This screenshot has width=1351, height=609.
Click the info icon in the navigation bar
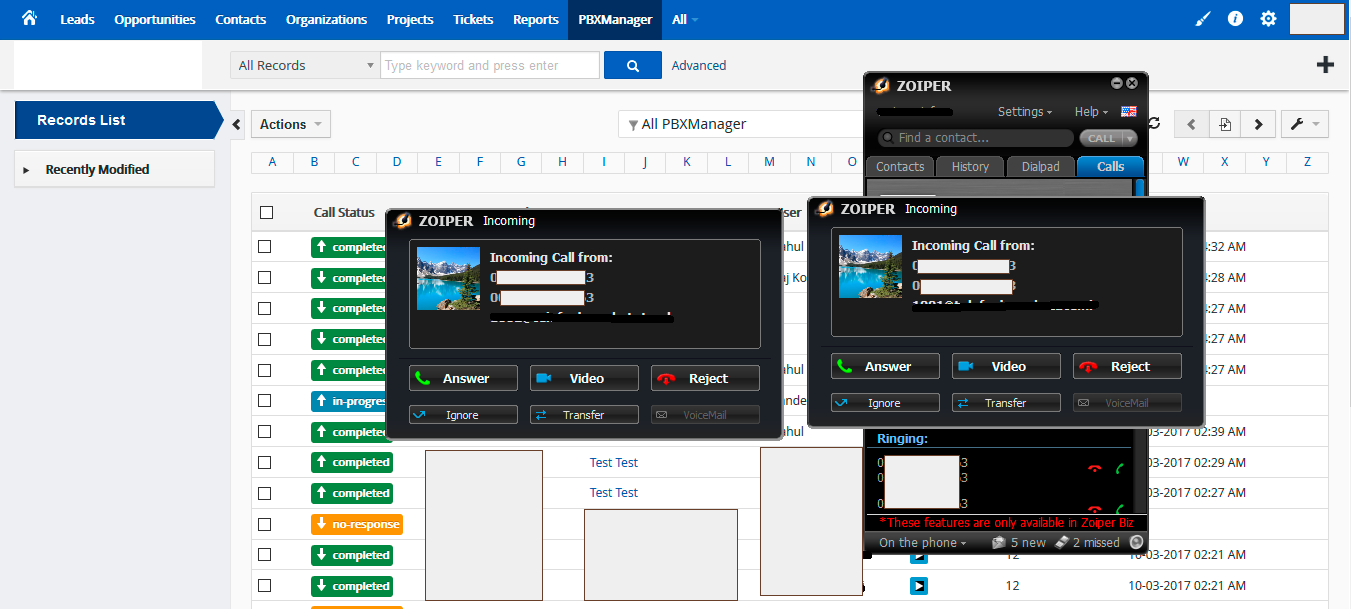1235,18
